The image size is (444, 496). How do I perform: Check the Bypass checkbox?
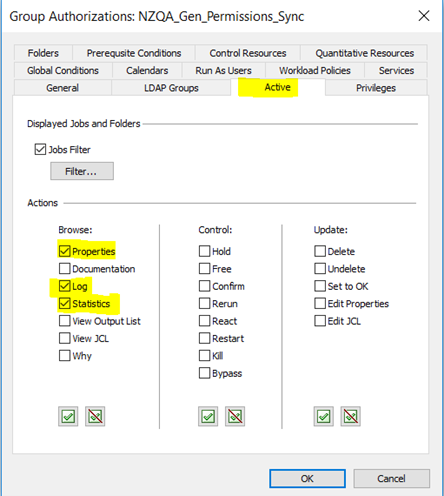205,373
